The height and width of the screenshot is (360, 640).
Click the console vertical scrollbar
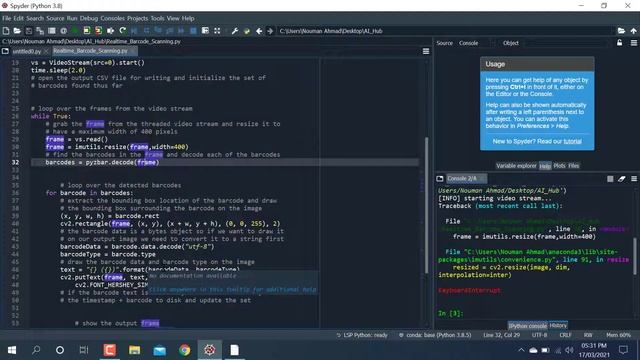(634, 256)
